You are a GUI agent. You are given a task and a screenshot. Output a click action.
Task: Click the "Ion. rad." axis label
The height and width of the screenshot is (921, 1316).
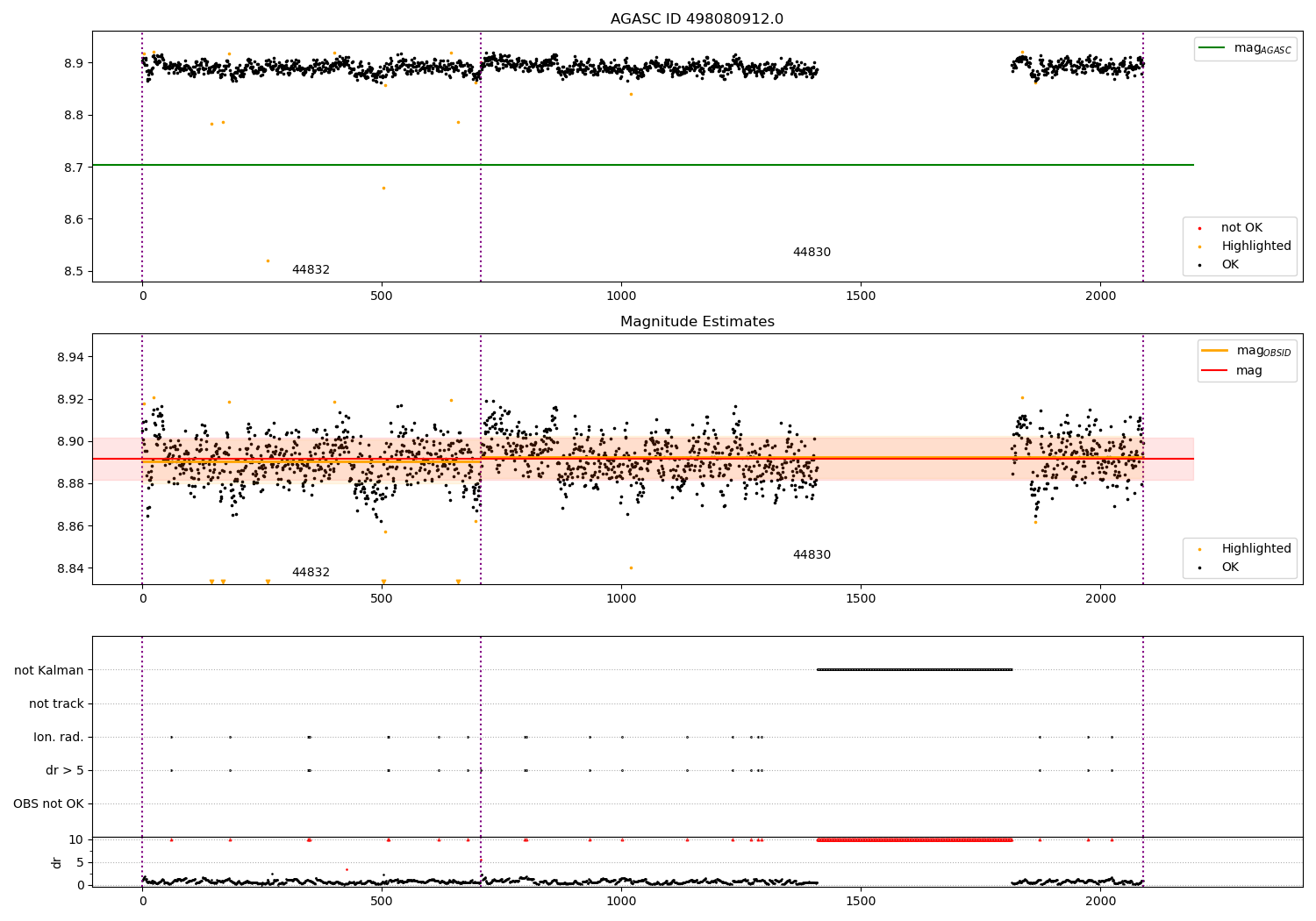(59, 737)
